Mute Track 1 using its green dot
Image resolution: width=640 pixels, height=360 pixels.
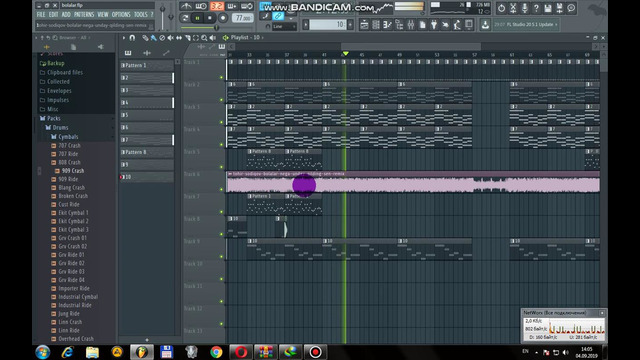(x=221, y=77)
